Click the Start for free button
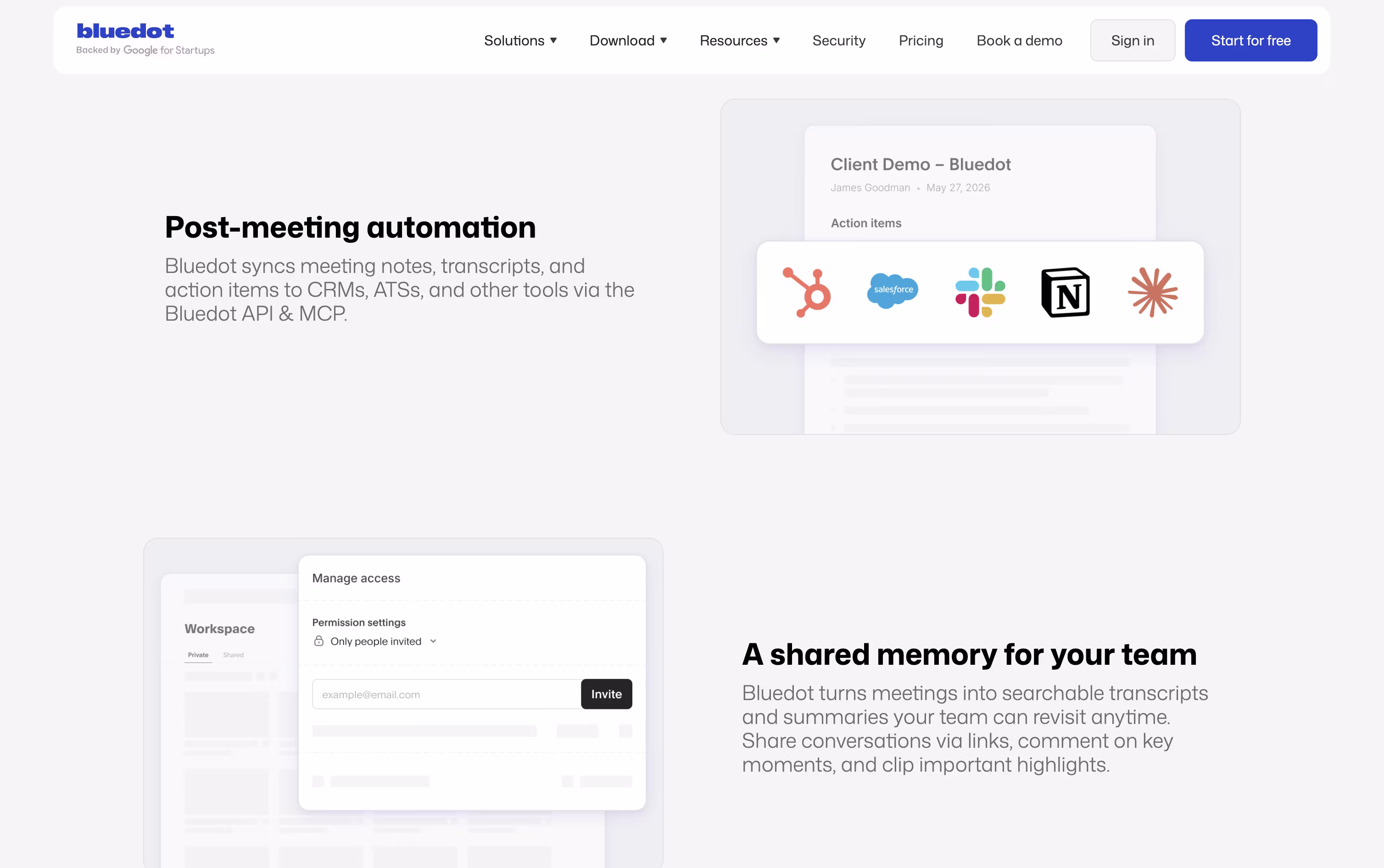Viewport: 1384px width, 868px height. pyautogui.click(x=1251, y=40)
